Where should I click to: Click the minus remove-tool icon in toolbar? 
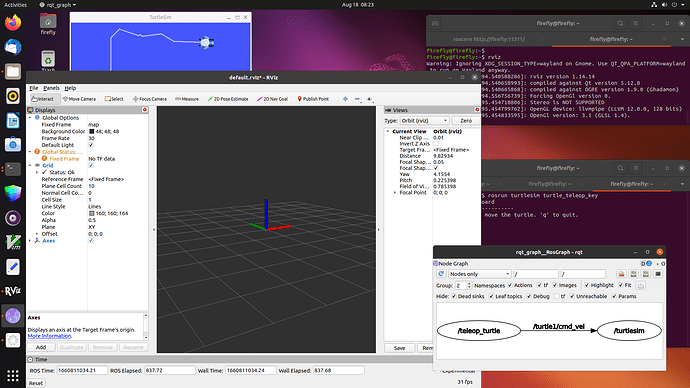357,99
